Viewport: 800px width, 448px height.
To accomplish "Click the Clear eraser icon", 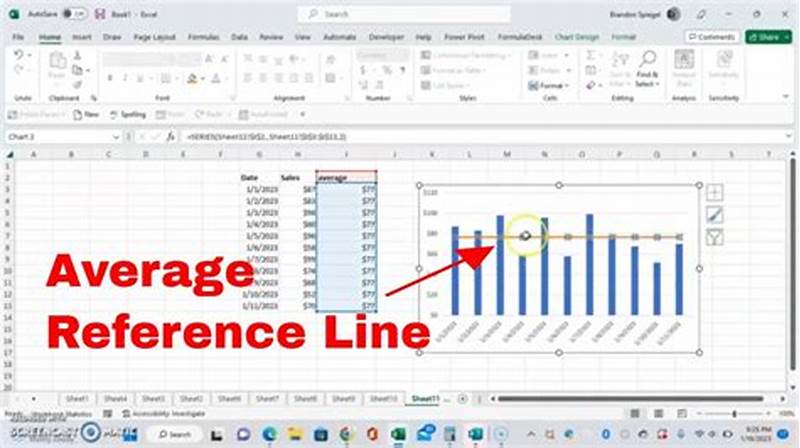I will pyautogui.click(x=590, y=85).
